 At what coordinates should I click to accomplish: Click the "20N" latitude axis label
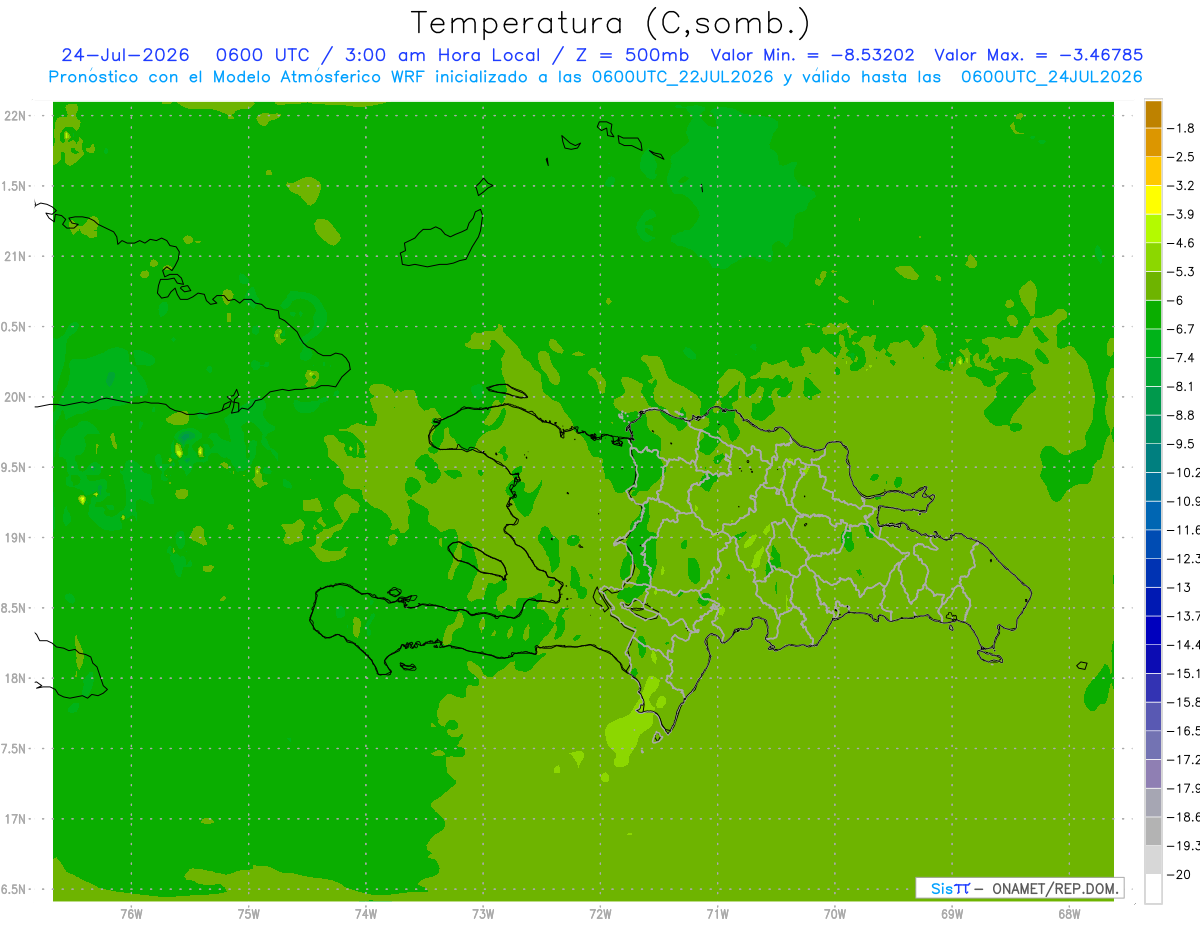point(16,397)
